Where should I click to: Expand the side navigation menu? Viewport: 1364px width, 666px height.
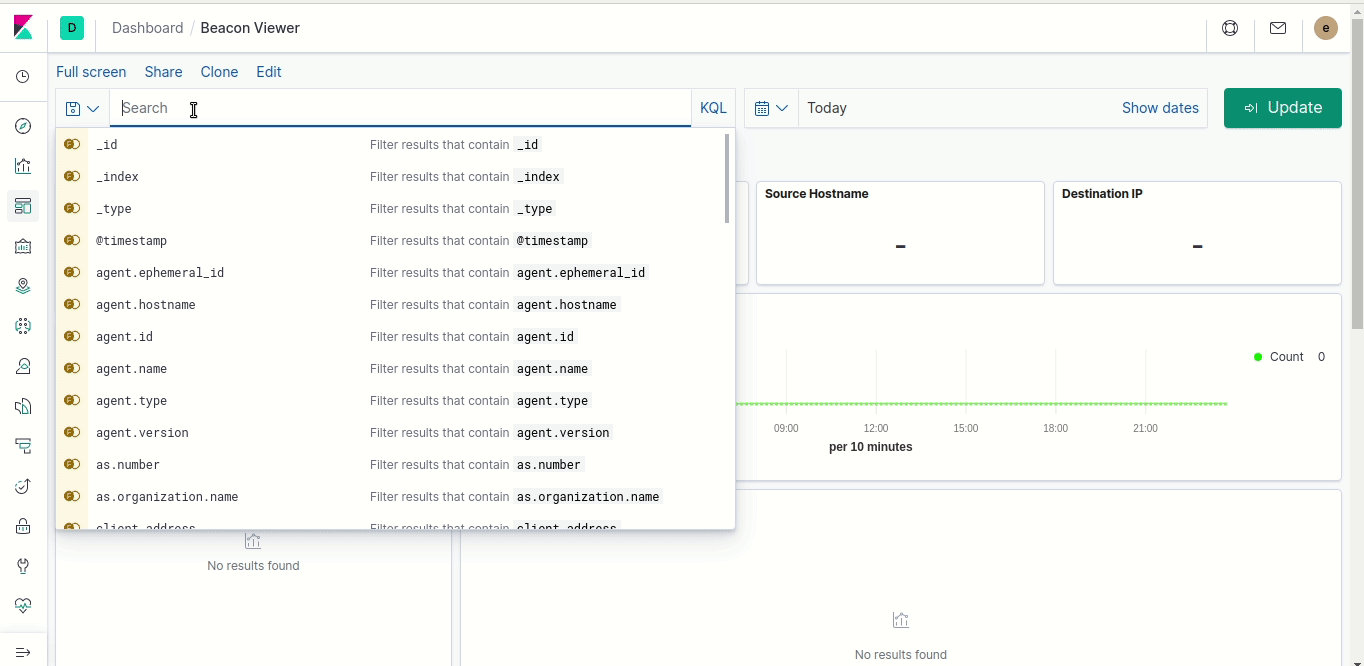[x=23, y=652]
